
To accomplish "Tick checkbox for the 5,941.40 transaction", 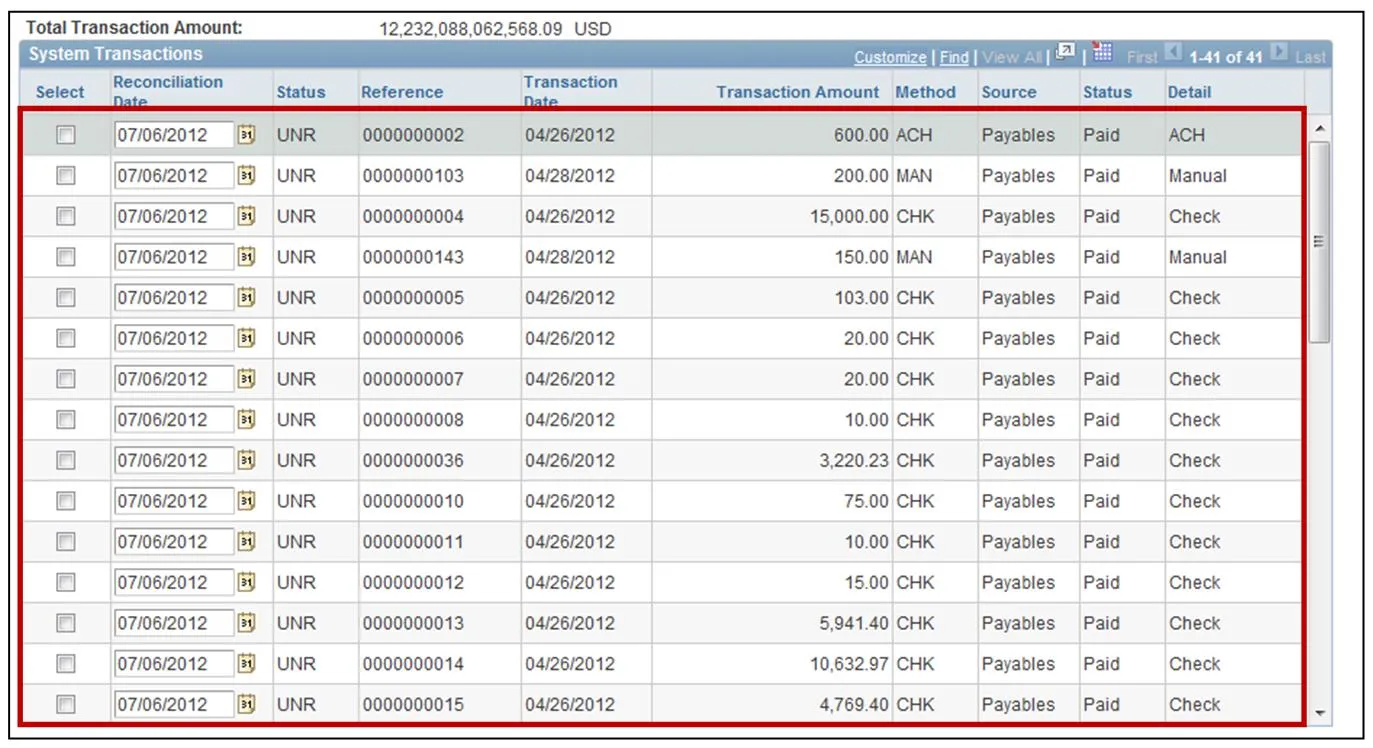I will coord(66,623).
